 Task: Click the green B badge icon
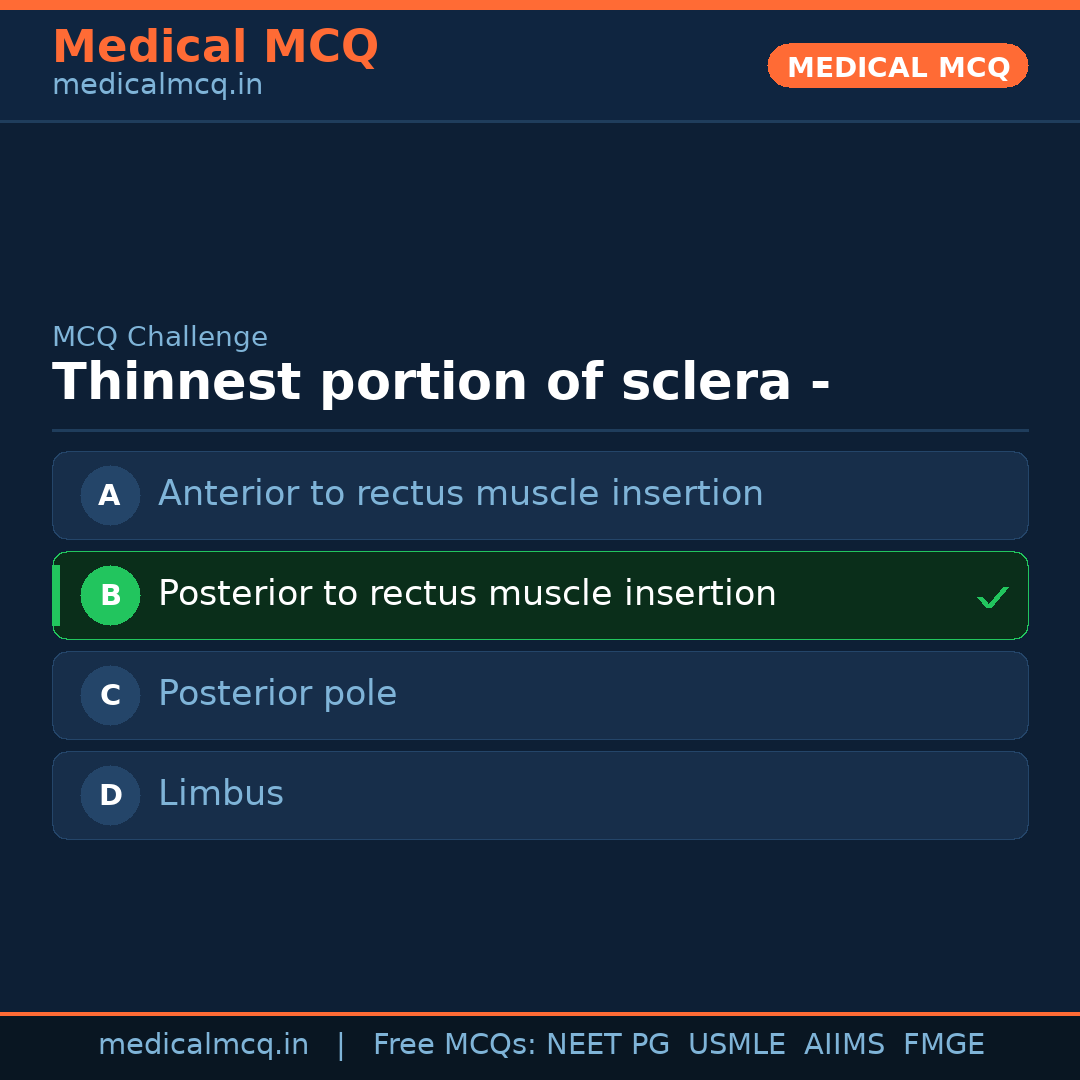[110, 595]
